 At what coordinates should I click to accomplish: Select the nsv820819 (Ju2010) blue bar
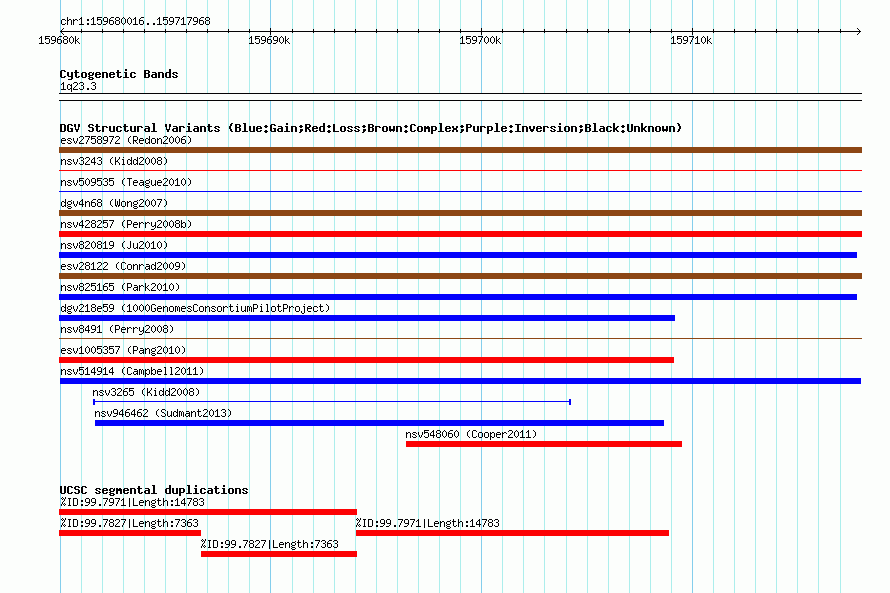click(x=458, y=255)
